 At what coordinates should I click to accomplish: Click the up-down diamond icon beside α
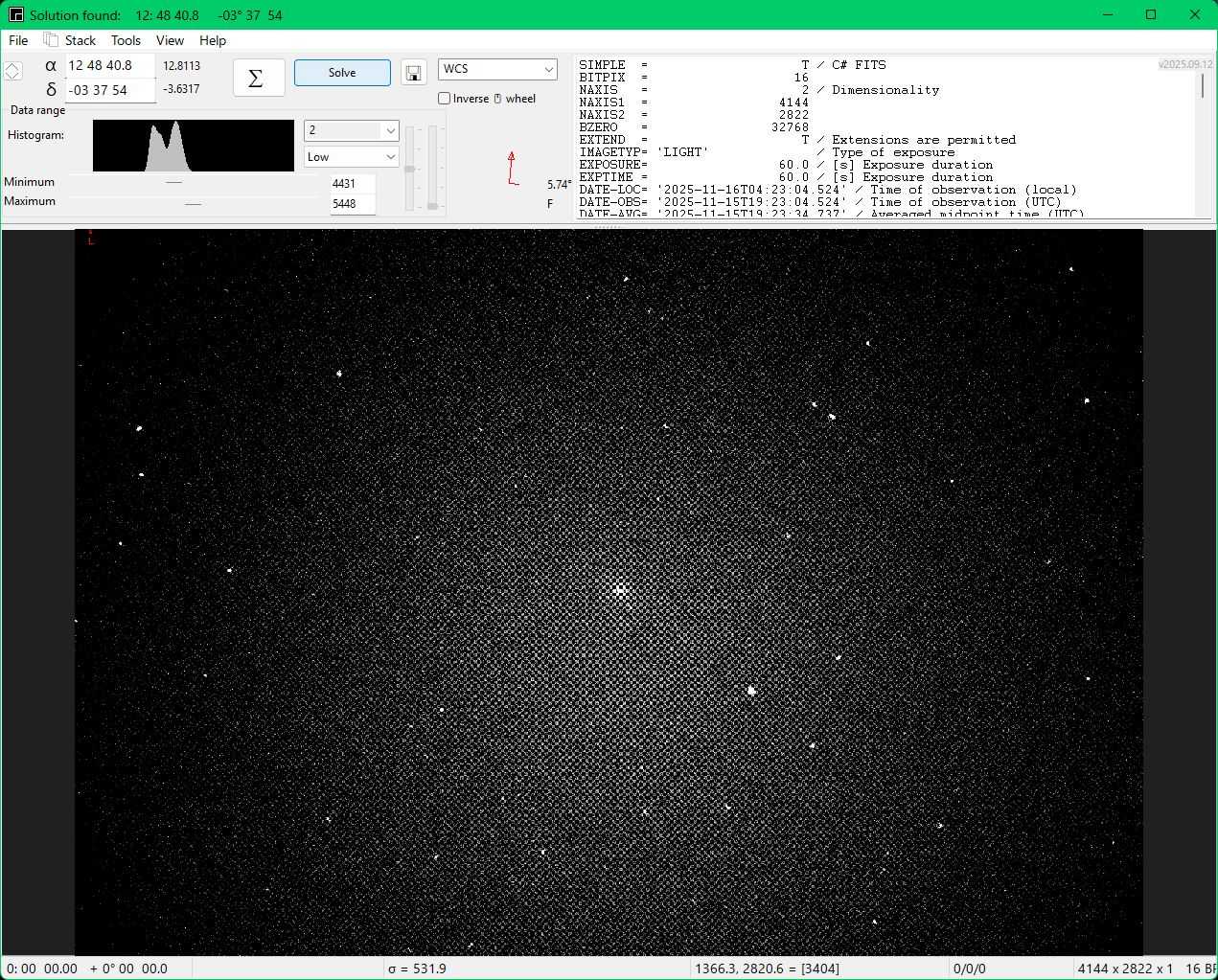tap(12, 72)
